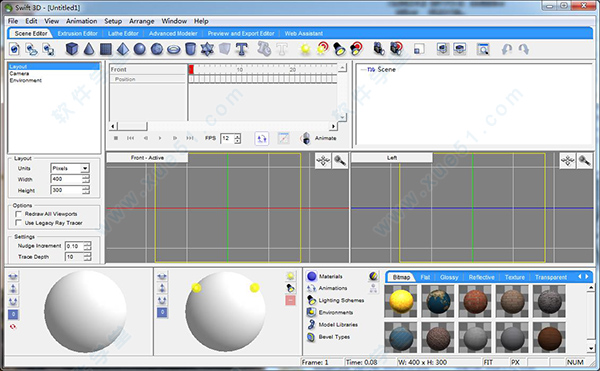This screenshot has width=600, height=371.
Task: Toggle Lock Horizontal on lighting trackball
Action: point(162,276)
